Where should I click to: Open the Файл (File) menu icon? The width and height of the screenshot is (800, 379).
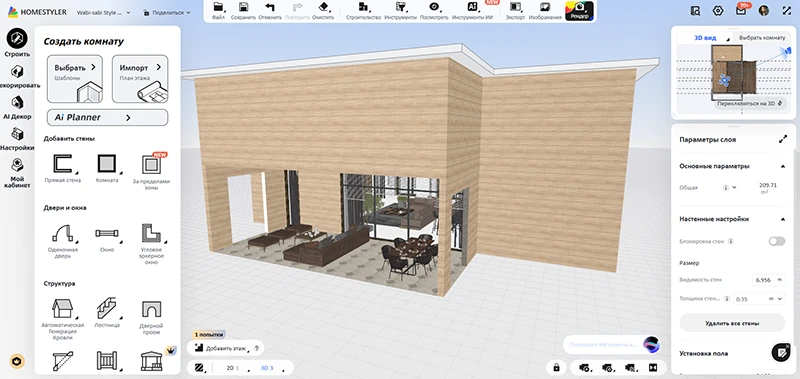218,7
